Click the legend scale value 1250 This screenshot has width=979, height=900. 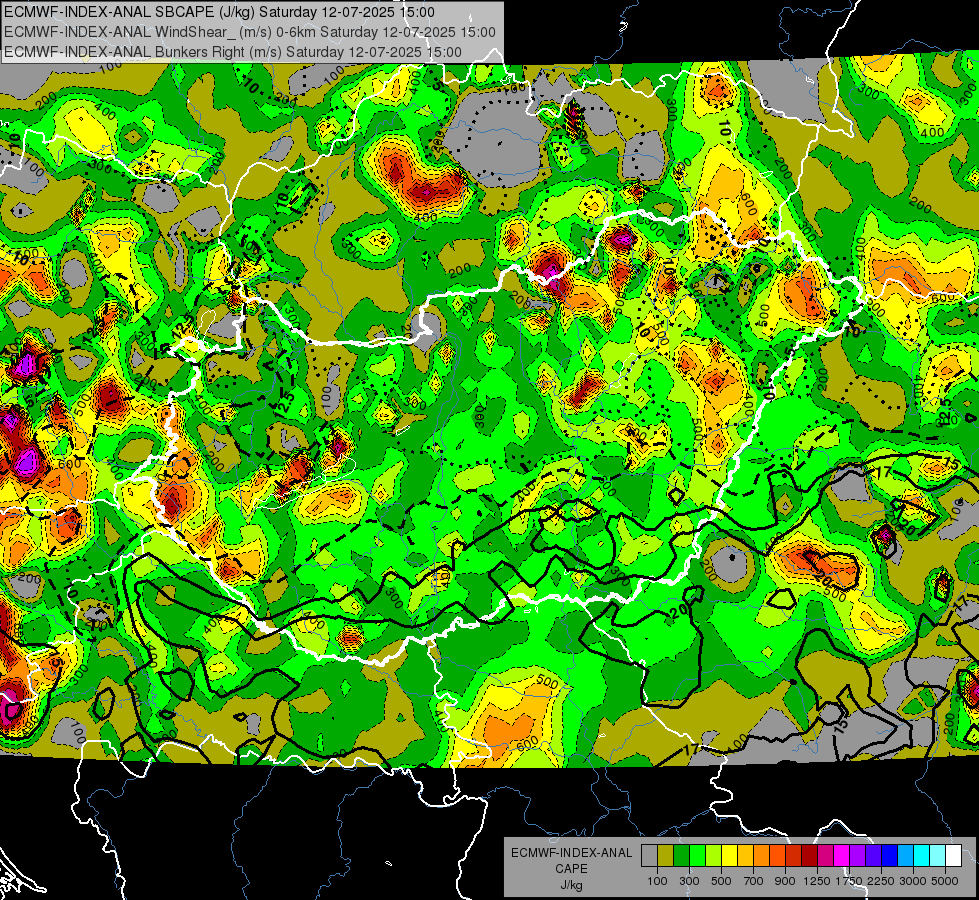[x=817, y=881]
